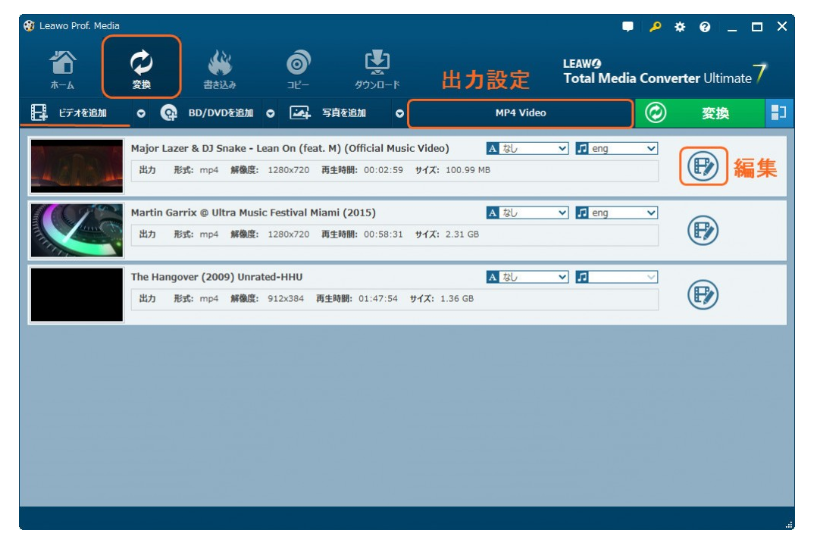Click the key registration icon
Screen dimensions: 817x543
click(x=655, y=27)
